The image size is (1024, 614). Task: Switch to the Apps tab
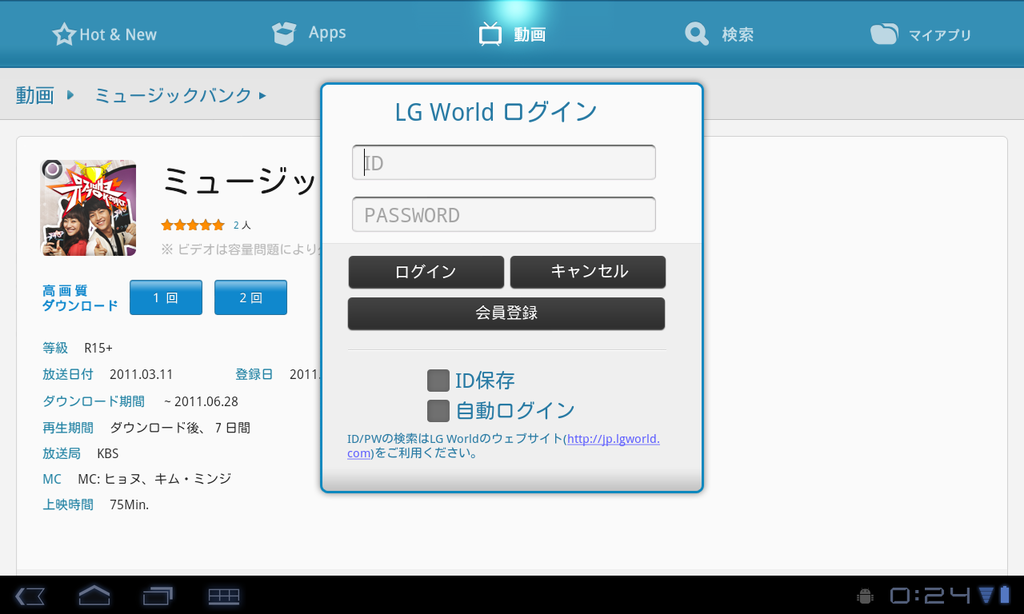(309, 33)
